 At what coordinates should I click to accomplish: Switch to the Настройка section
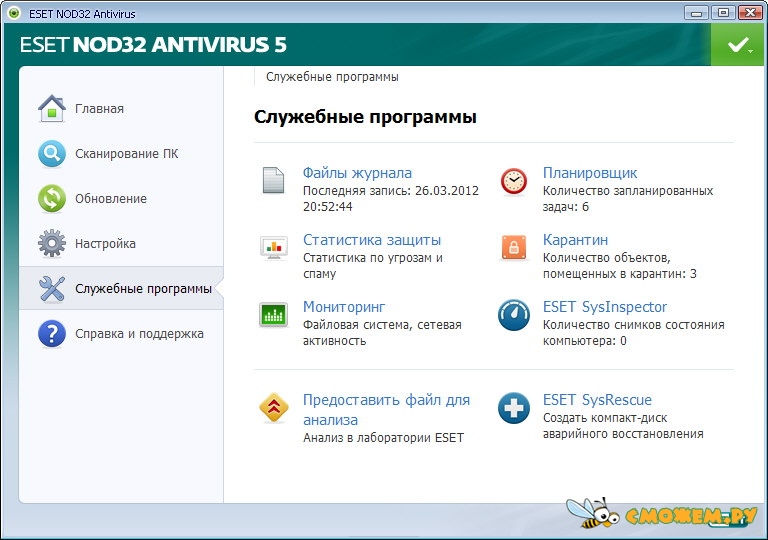coord(105,244)
